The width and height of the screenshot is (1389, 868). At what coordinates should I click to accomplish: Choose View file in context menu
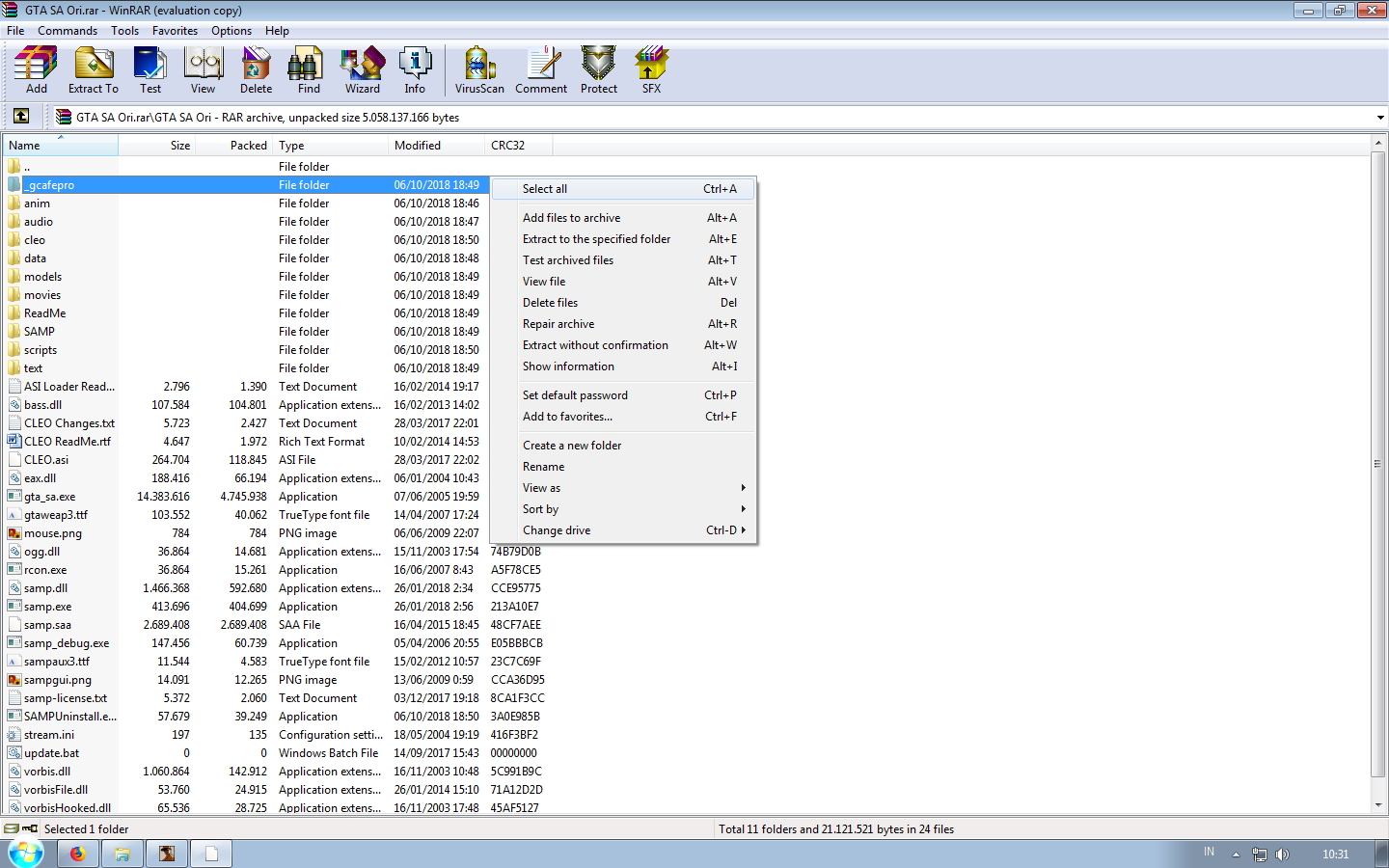coord(623,282)
